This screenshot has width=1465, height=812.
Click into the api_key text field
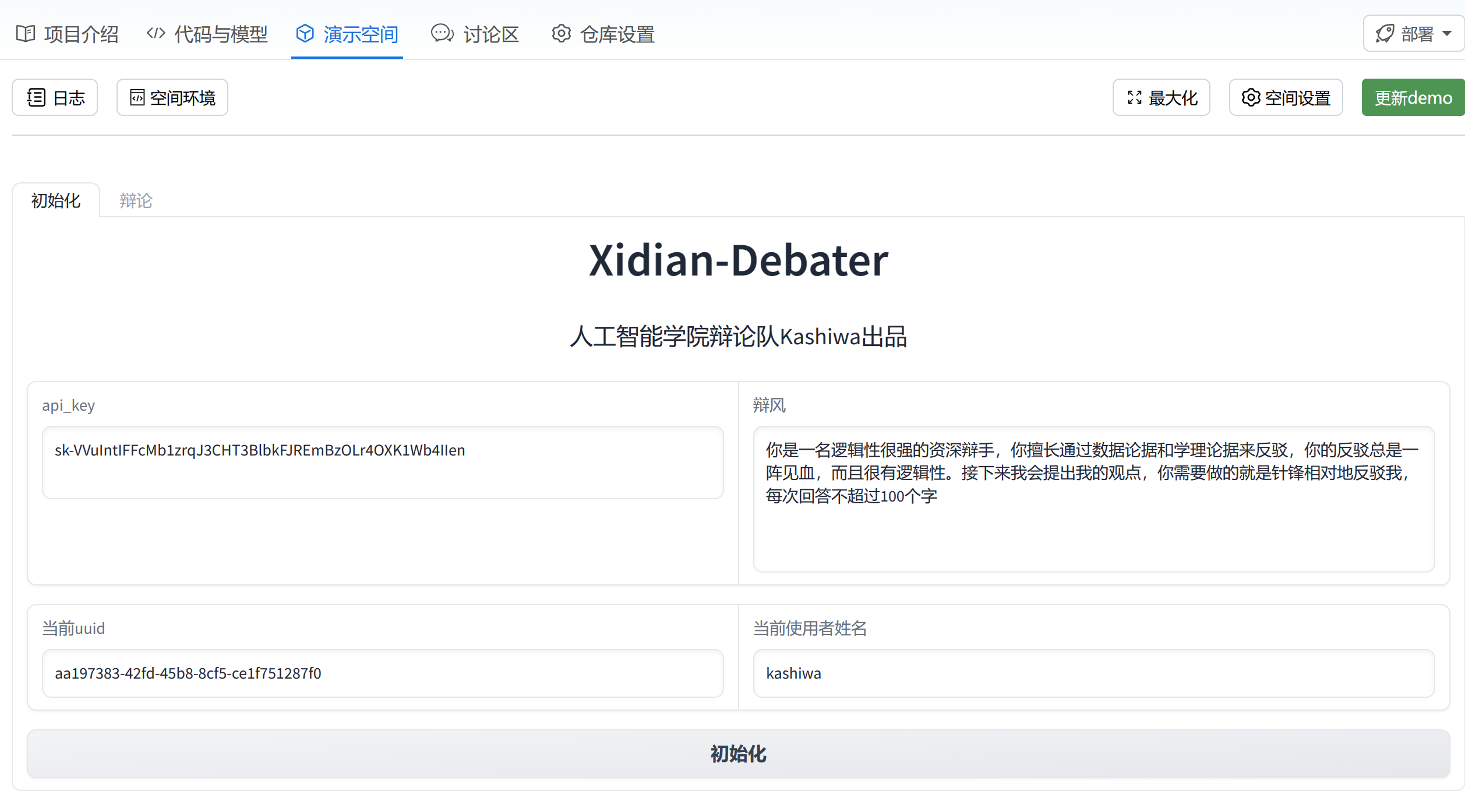(382, 463)
